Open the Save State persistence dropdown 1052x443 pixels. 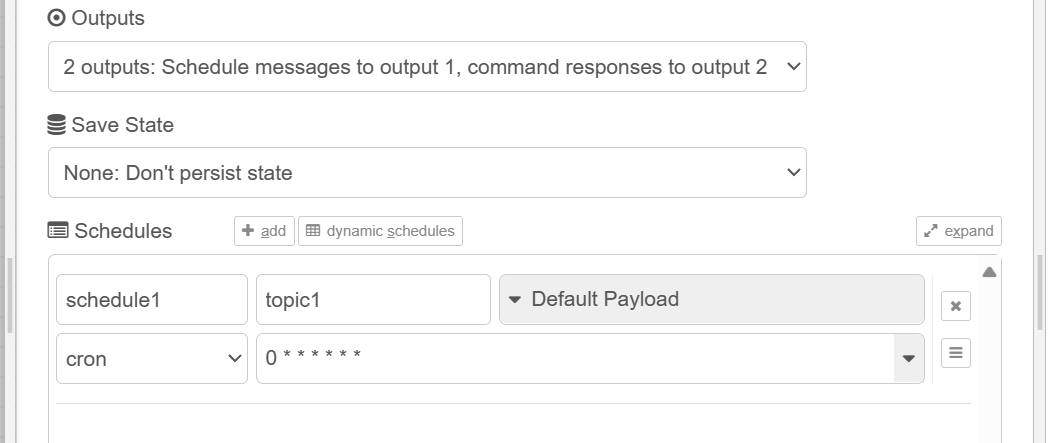427,173
